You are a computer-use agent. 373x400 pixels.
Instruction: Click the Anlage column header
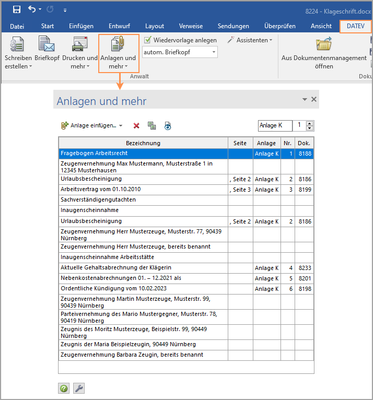point(266,143)
